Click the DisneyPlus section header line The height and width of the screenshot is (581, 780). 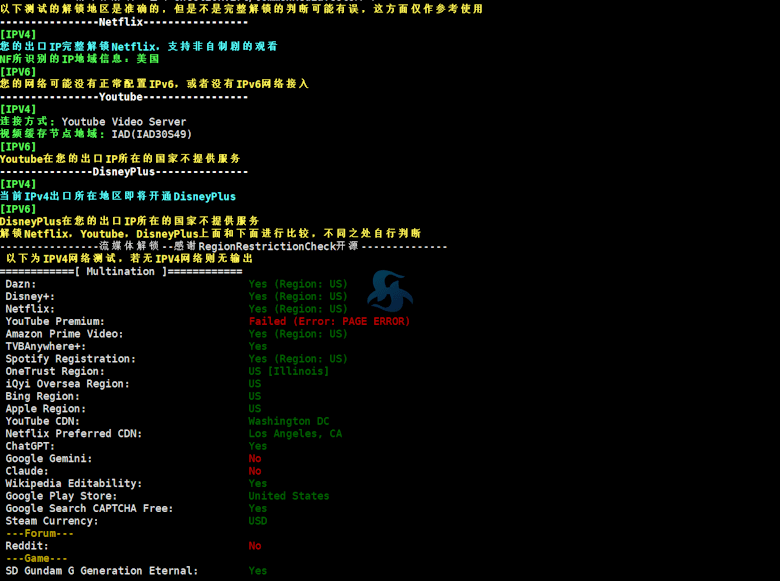[x=124, y=172]
